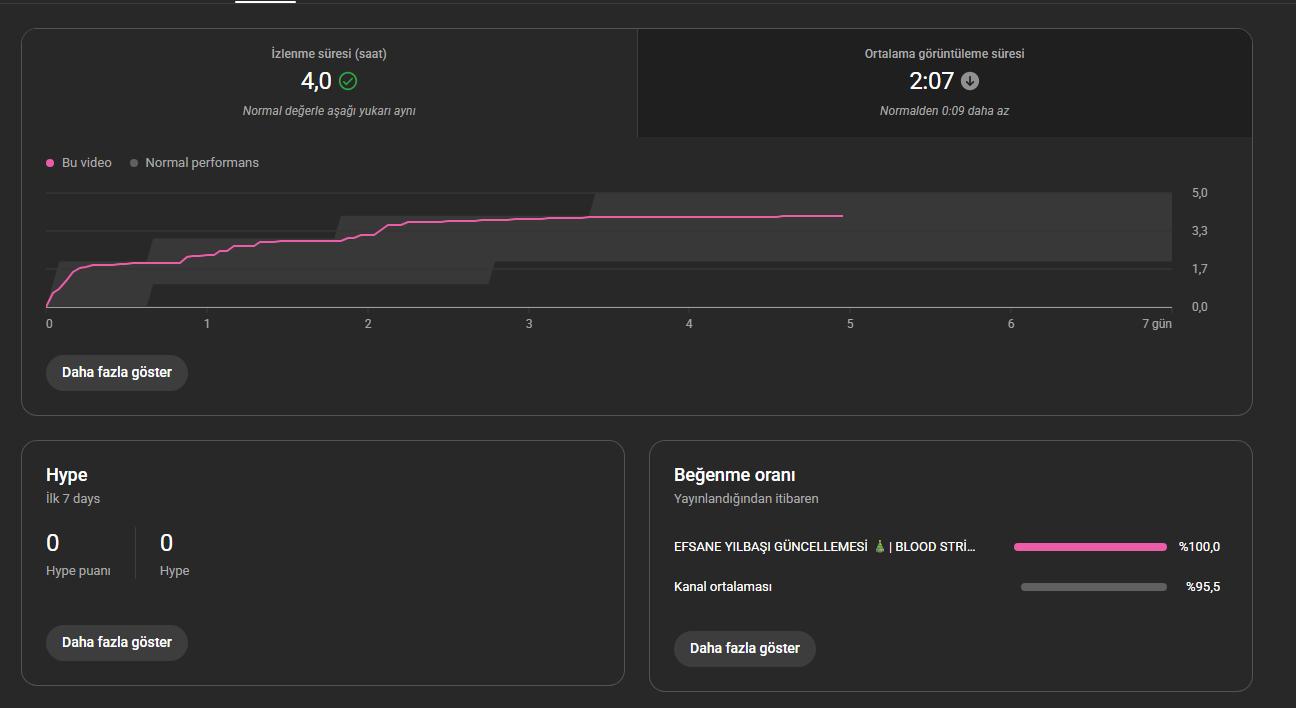The width and height of the screenshot is (1296, 708).
Task: Open Daha fazla göster under Beğenme oranı
Action: tap(745, 648)
